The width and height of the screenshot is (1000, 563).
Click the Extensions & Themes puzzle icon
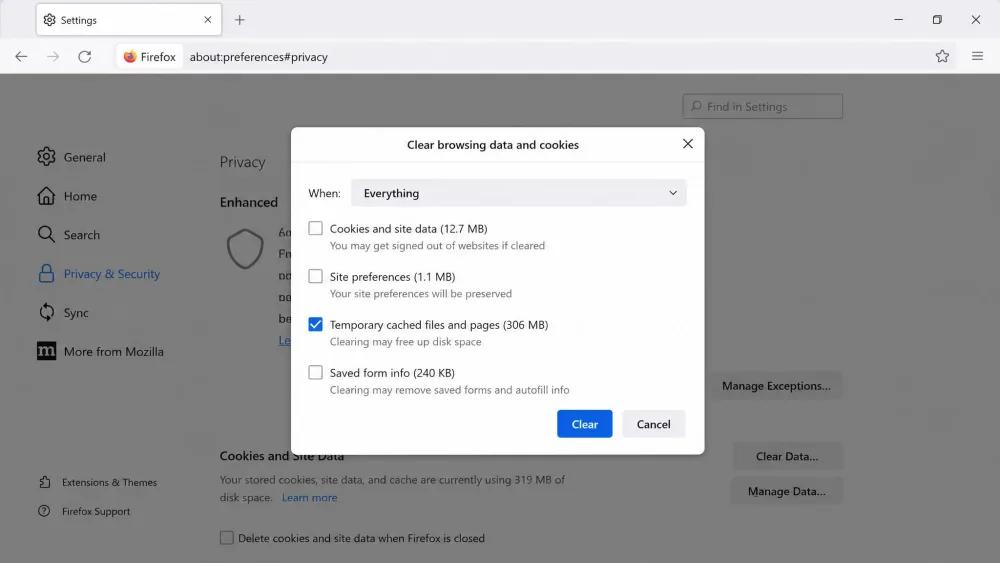pyautogui.click(x=45, y=482)
